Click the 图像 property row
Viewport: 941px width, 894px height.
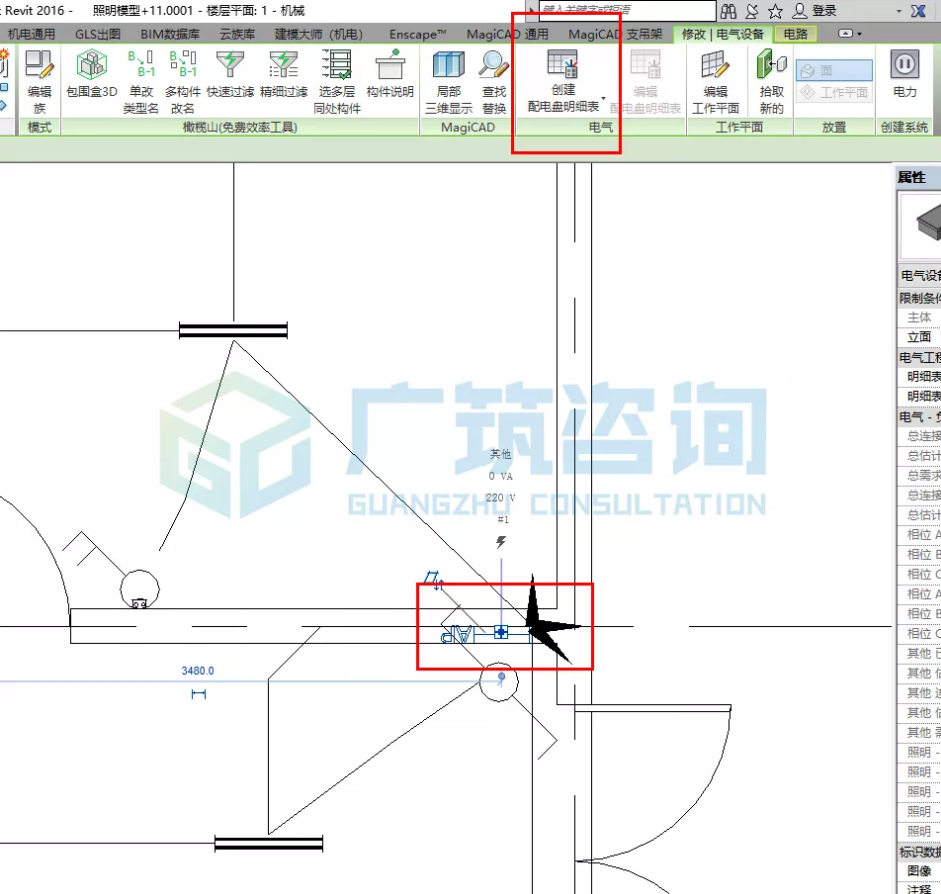pyautogui.click(x=919, y=871)
